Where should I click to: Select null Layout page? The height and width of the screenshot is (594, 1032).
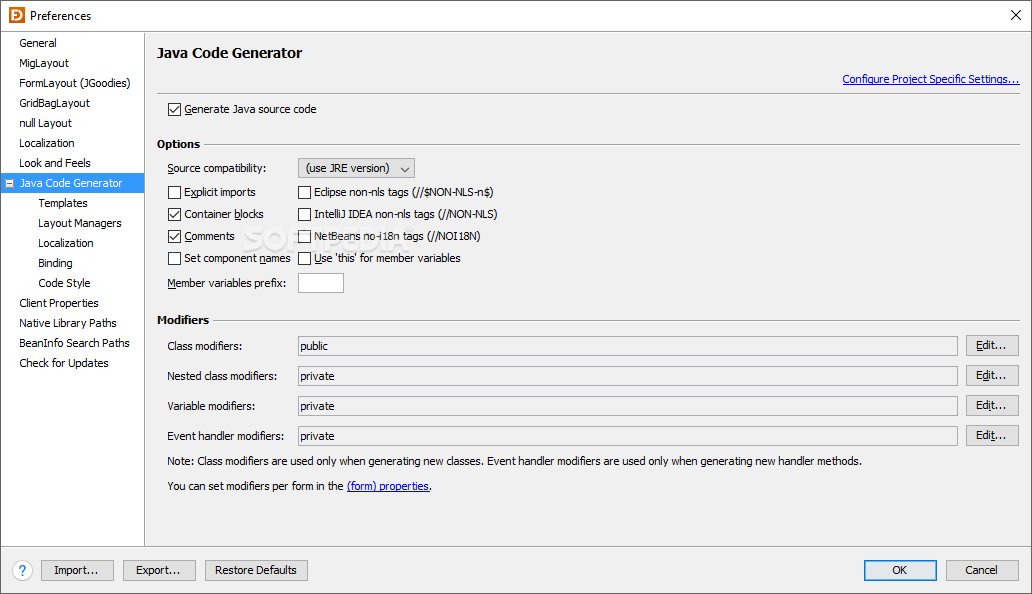coord(45,124)
